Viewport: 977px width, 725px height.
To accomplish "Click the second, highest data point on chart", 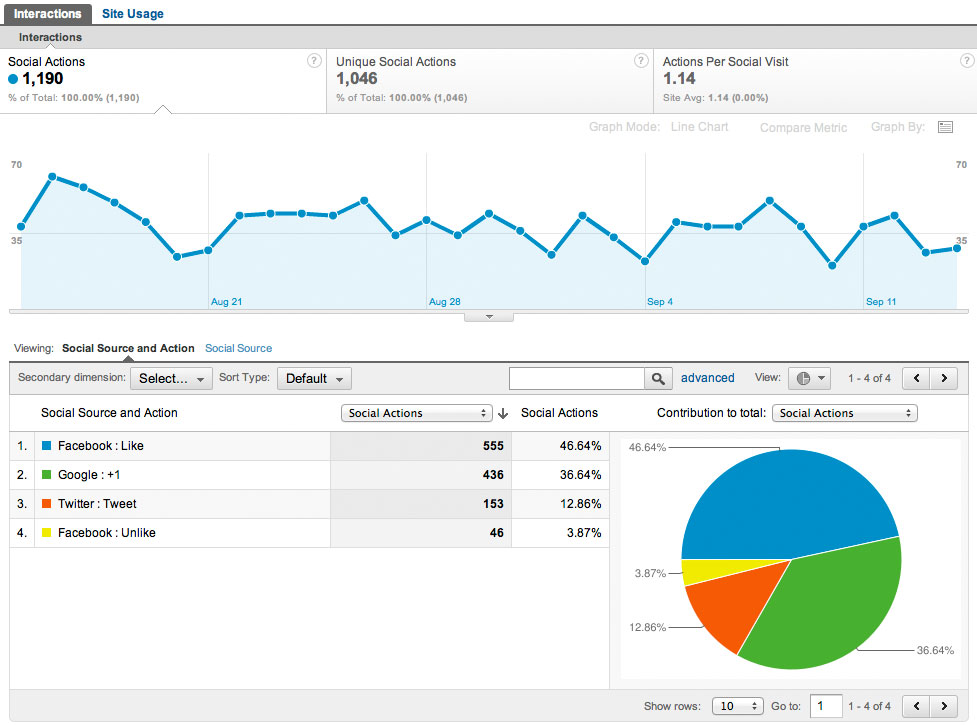I will pyautogui.click(x=52, y=177).
